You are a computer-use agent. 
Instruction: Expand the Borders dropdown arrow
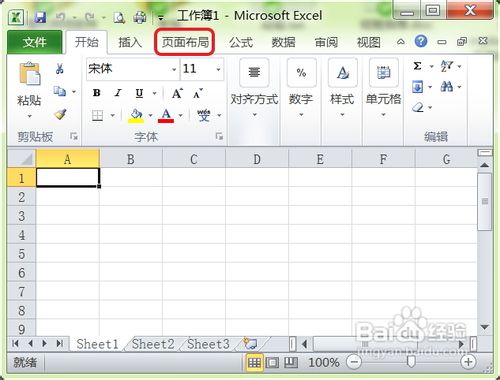point(113,115)
